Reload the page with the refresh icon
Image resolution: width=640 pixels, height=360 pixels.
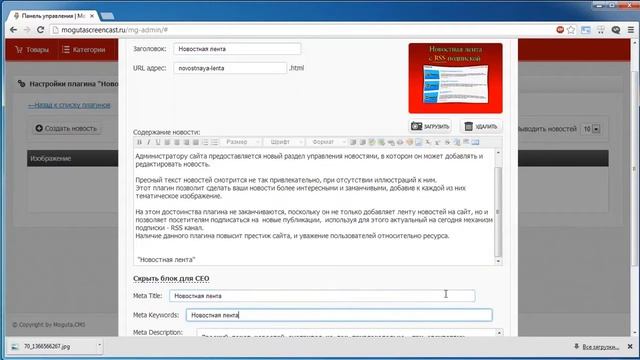(40, 30)
